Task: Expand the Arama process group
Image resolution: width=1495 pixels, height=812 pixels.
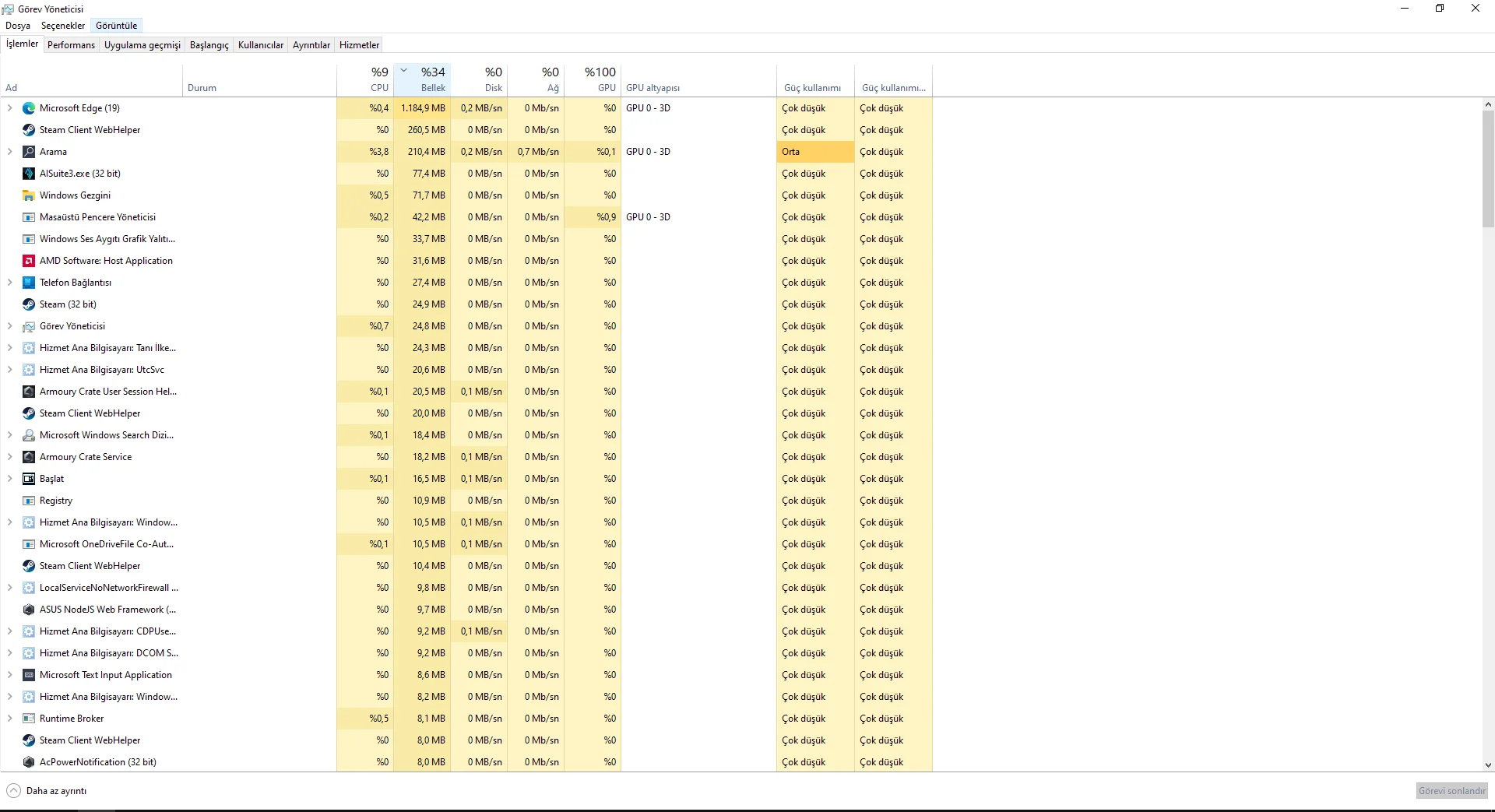Action: coord(9,152)
